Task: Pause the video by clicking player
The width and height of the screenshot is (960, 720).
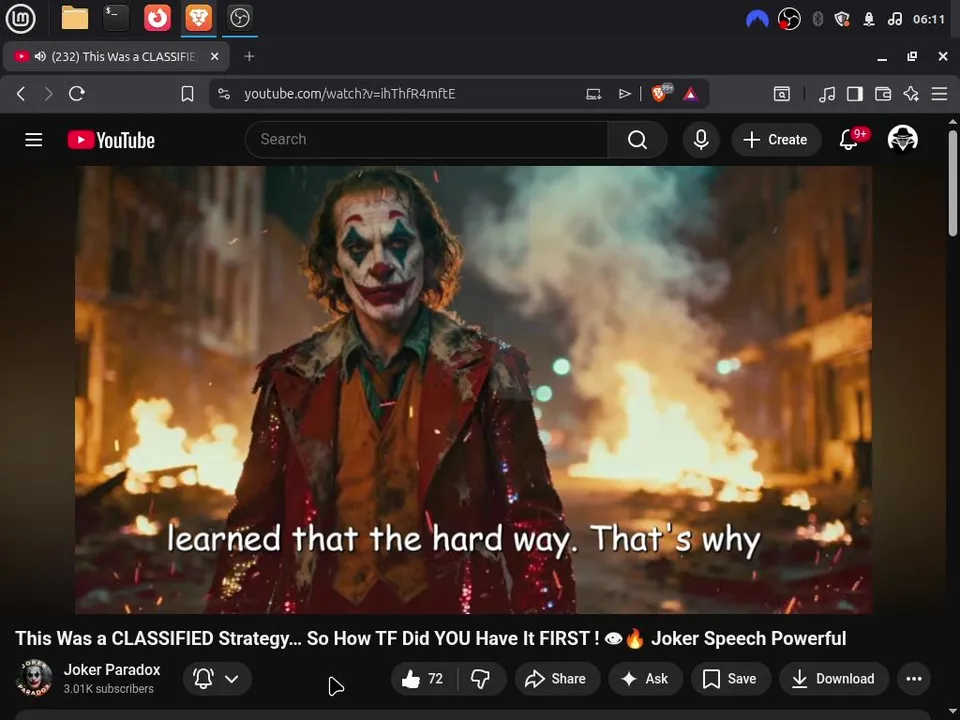Action: (x=473, y=389)
